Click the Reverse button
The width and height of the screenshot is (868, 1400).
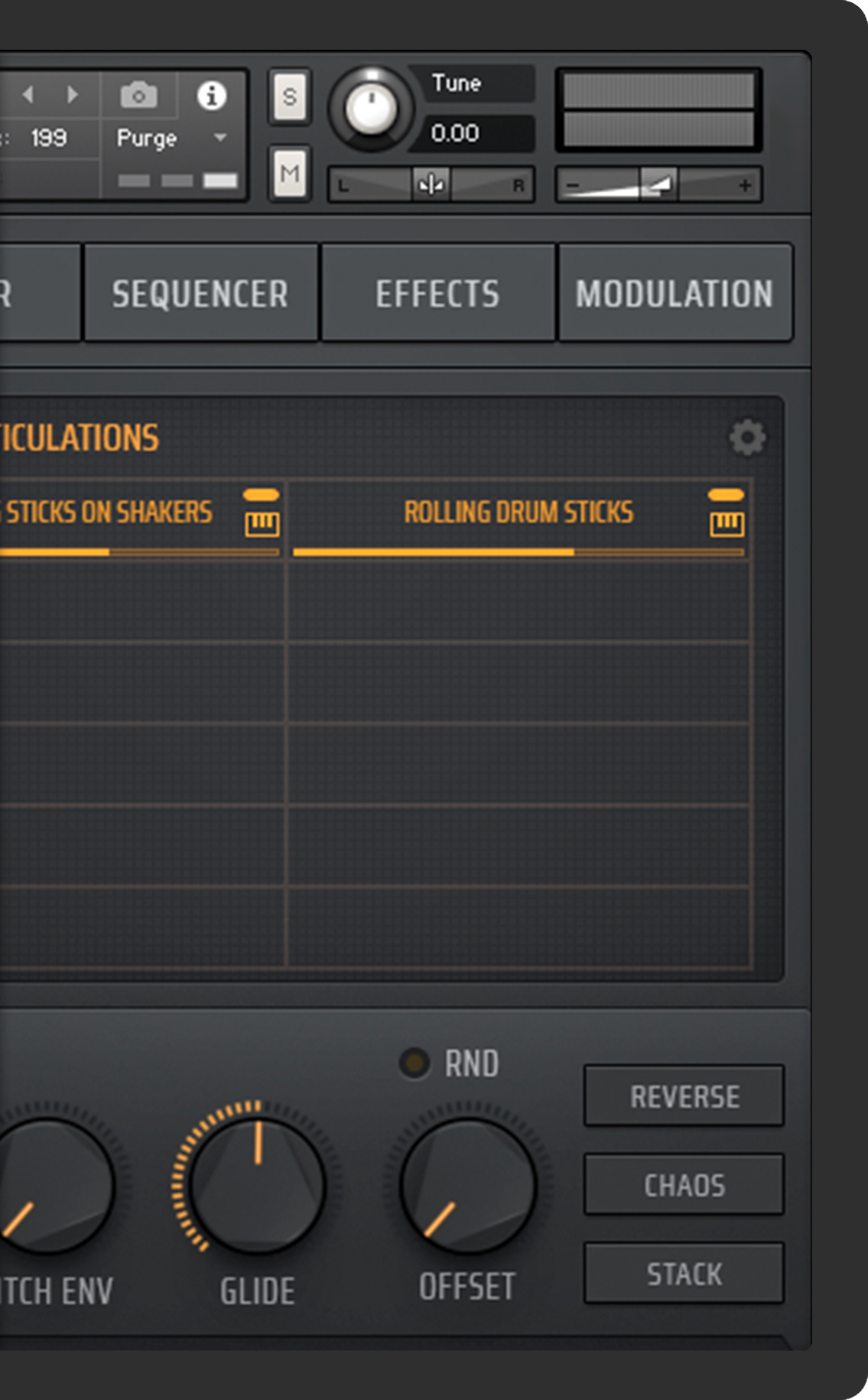[x=684, y=1096]
